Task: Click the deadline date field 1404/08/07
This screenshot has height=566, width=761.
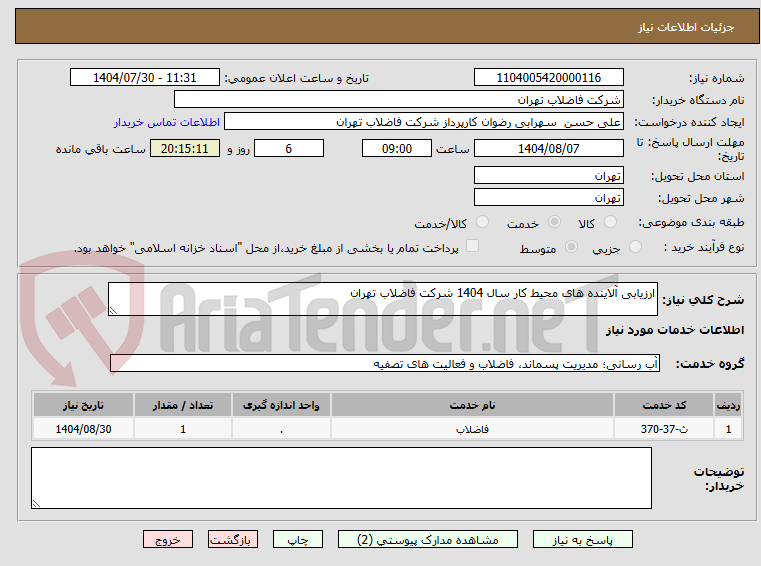Action: 548,148
